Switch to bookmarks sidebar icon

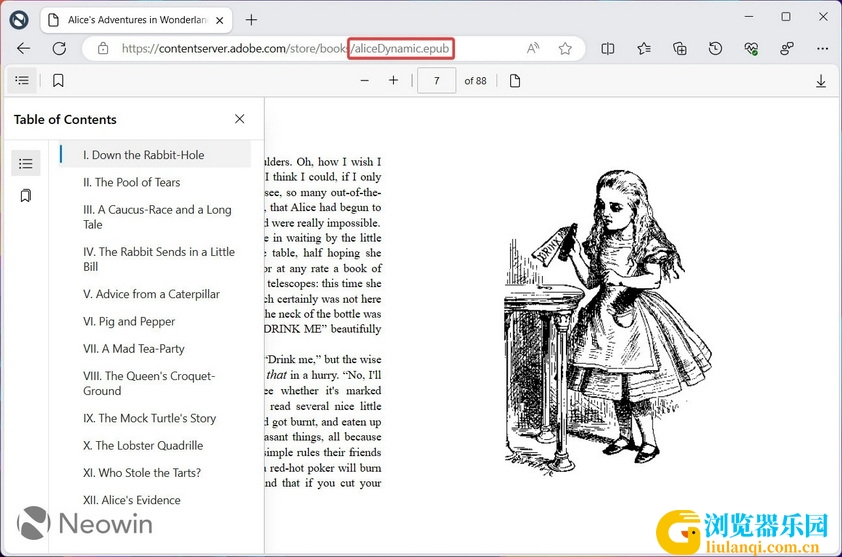26,196
